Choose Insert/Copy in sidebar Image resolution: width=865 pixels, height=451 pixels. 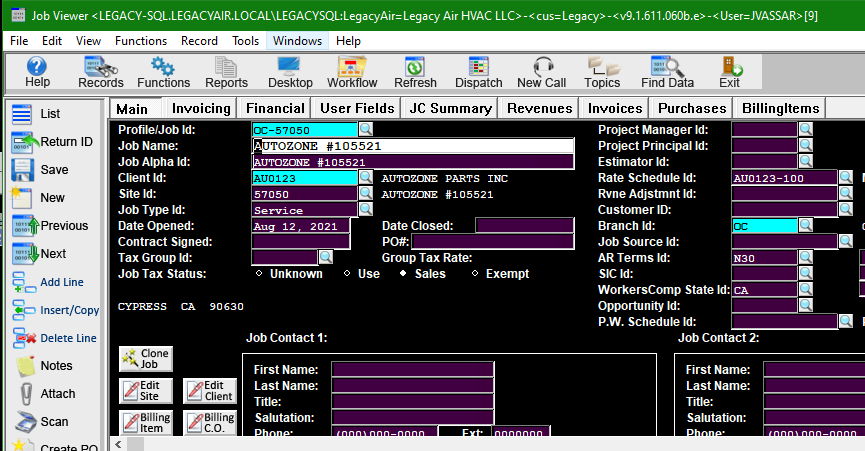point(56,310)
